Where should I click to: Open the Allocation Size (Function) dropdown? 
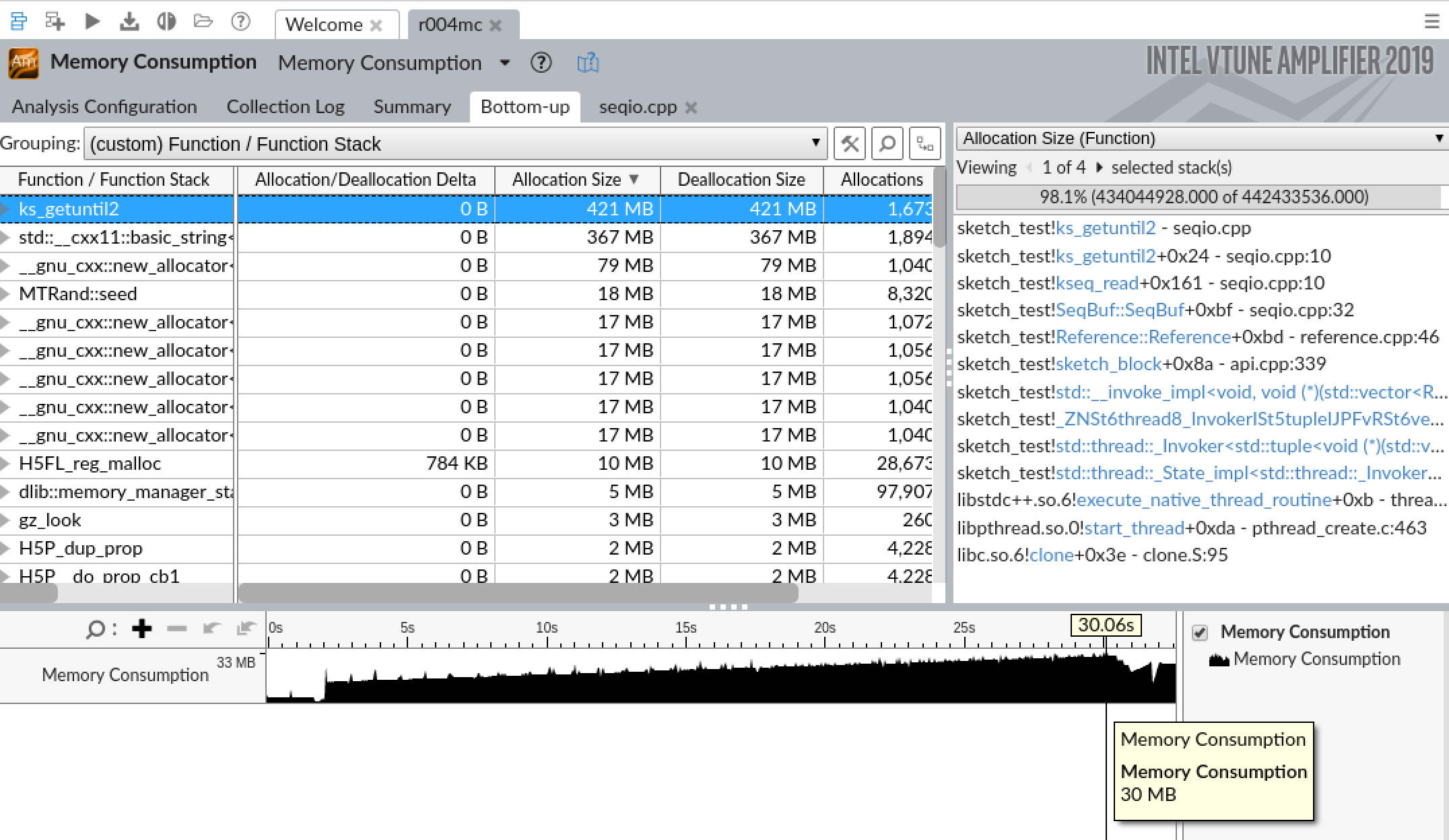pos(1440,138)
